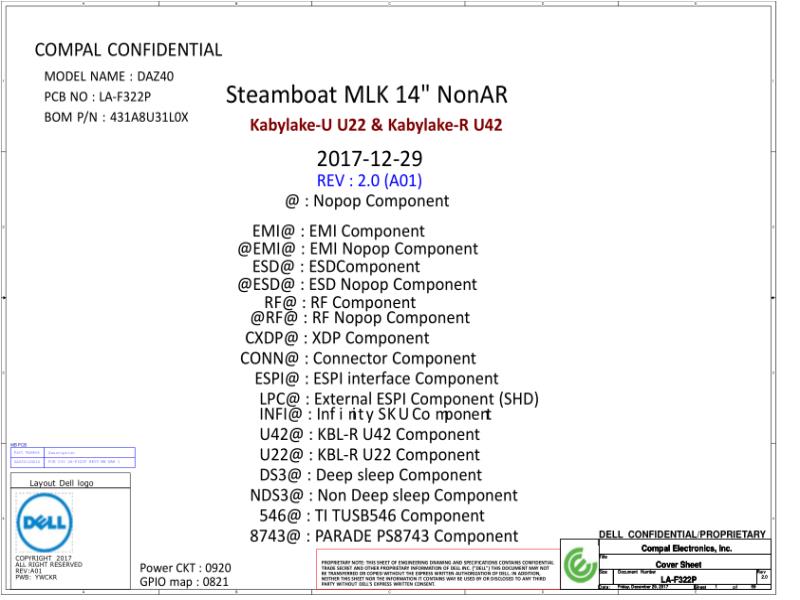
Task: Select 'CONN@ : Connector Component' line
Action: (358, 359)
